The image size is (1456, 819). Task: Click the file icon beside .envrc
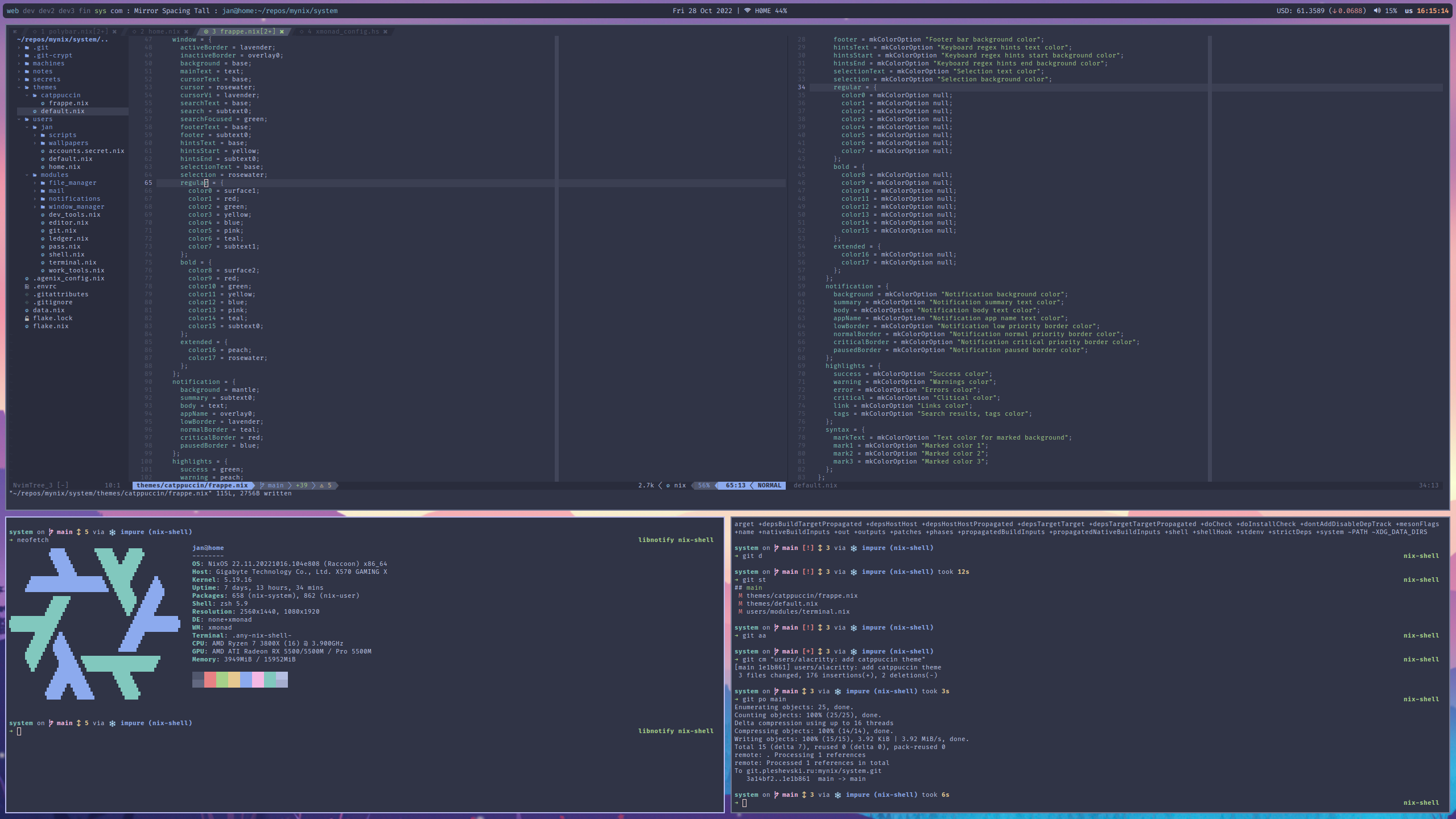pos(27,287)
